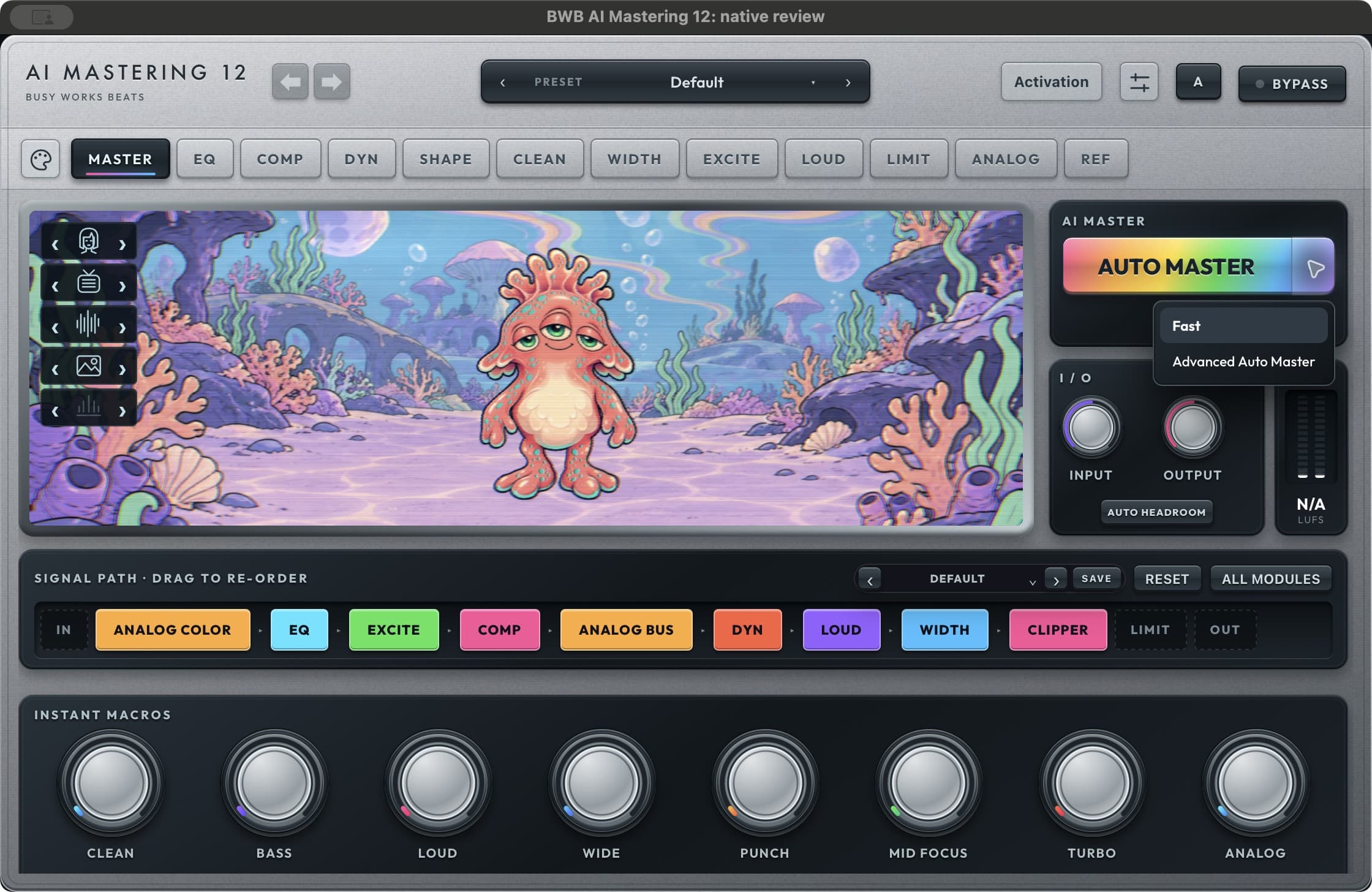Toggle AUTO HEADROOM
Image resolution: width=1372 pixels, height=892 pixels.
click(x=1156, y=512)
